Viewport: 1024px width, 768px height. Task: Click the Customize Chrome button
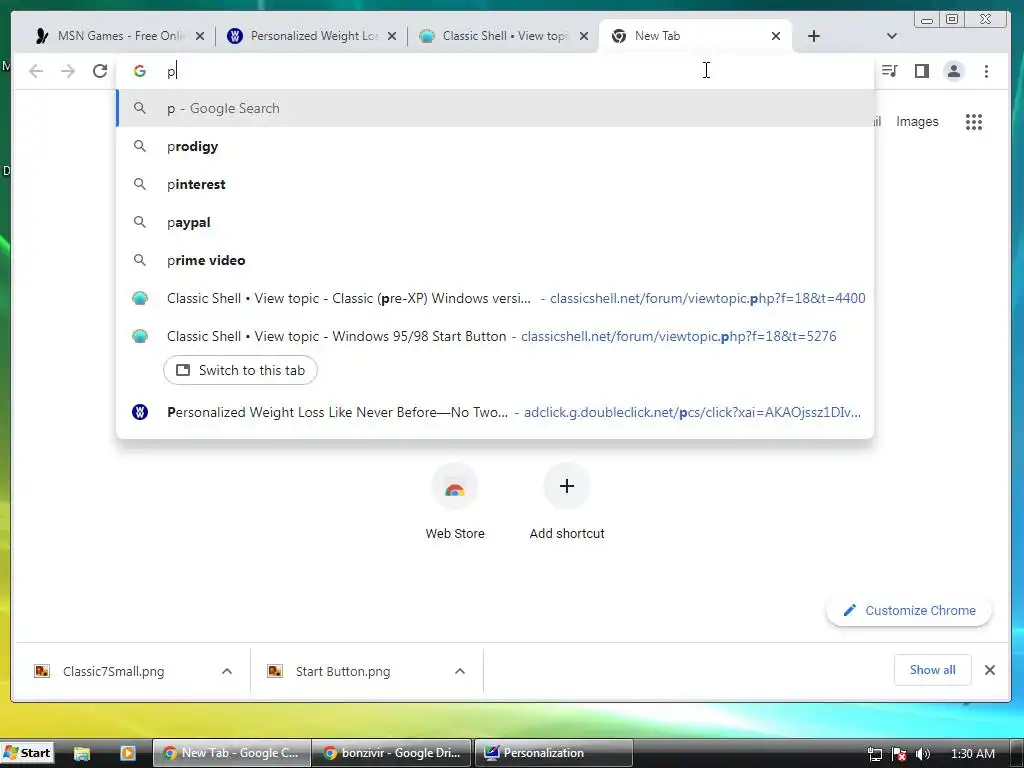908,610
